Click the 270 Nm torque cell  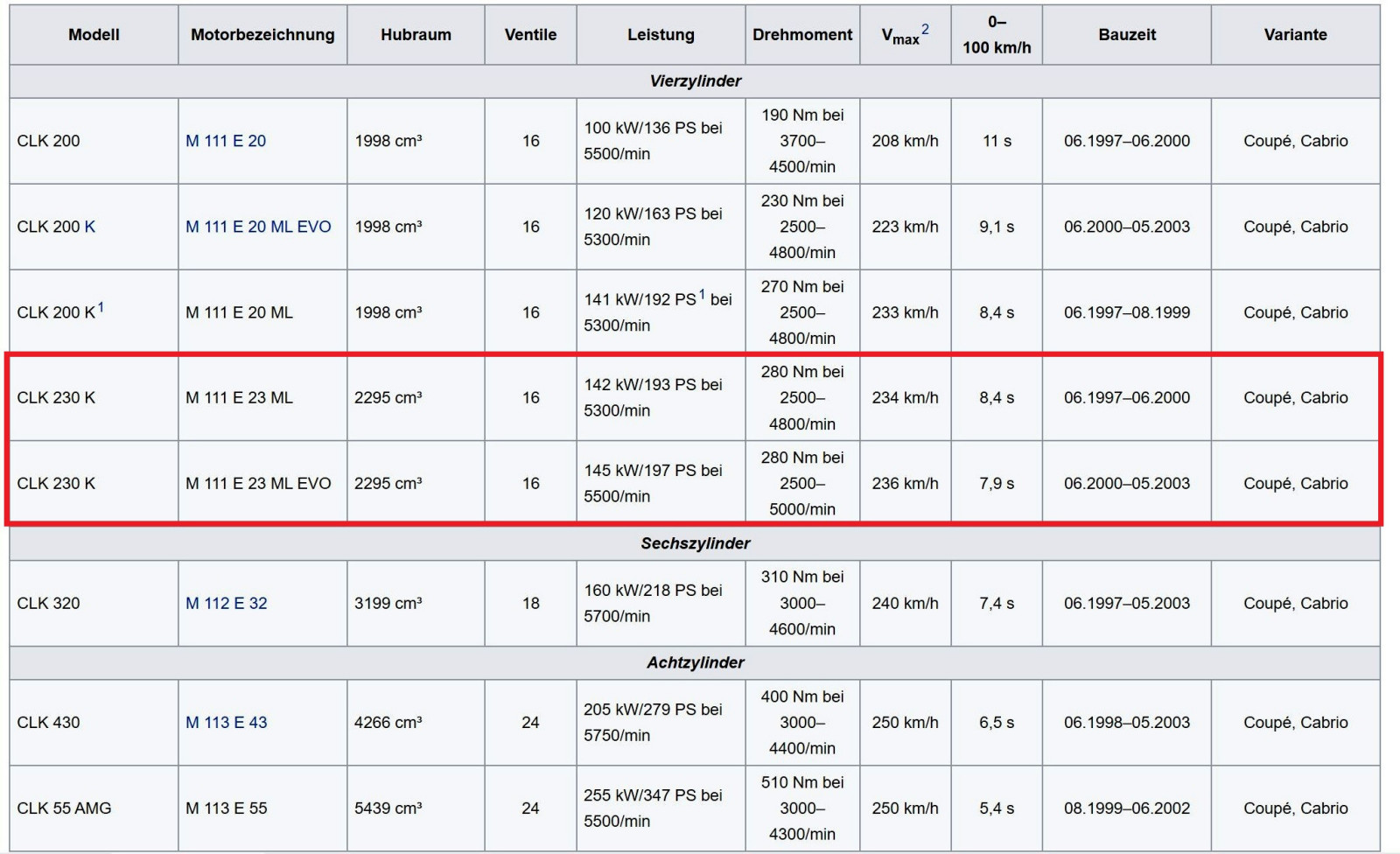pos(802,312)
